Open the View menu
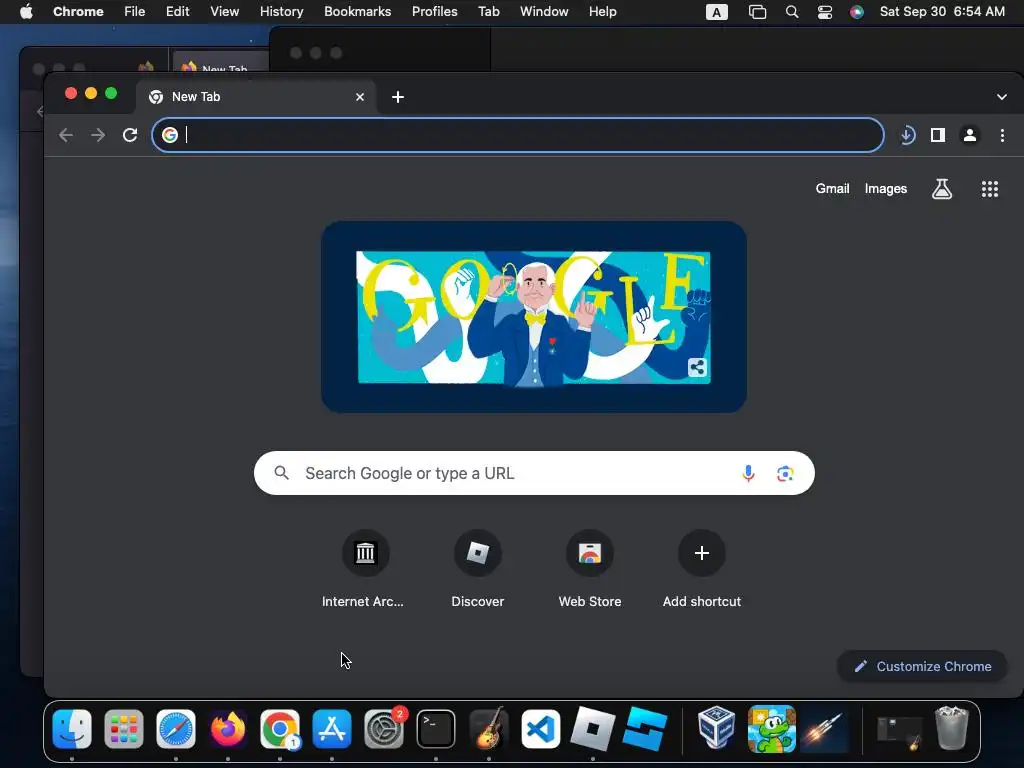Image resolution: width=1024 pixels, height=768 pixels. (x=224, y=11)
